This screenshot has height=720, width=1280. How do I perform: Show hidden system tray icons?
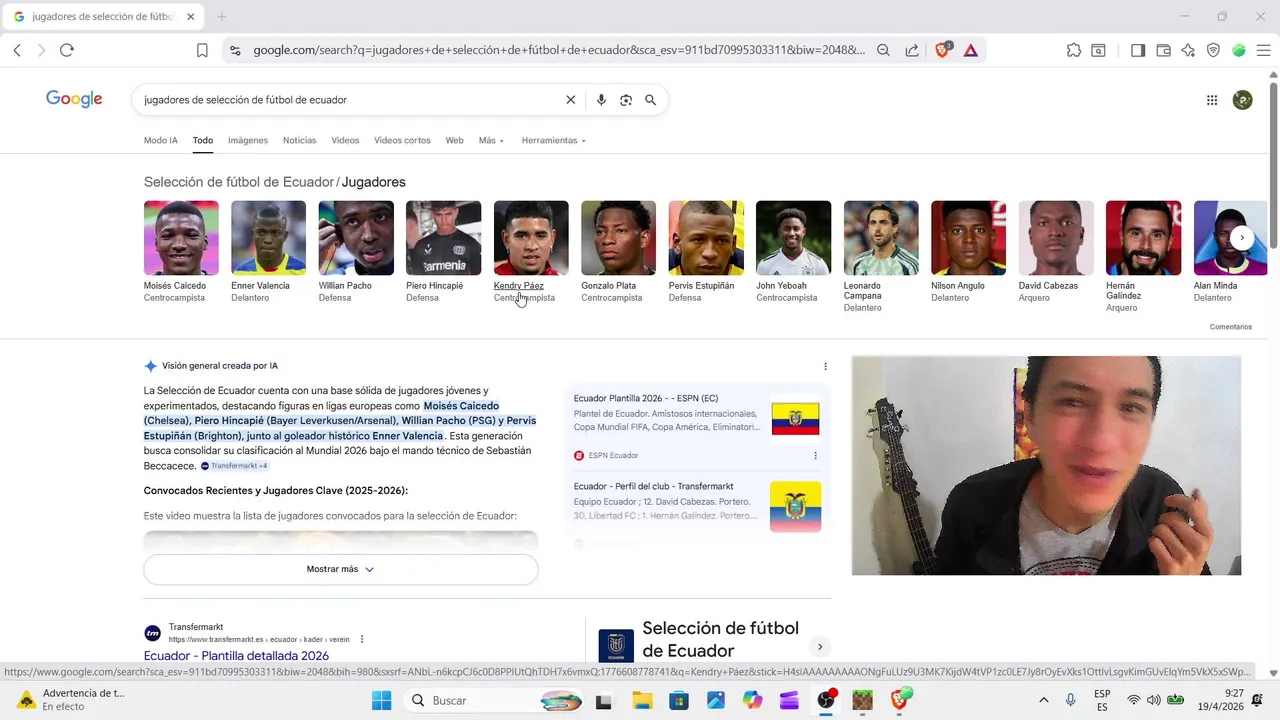tap(1044, 700)
